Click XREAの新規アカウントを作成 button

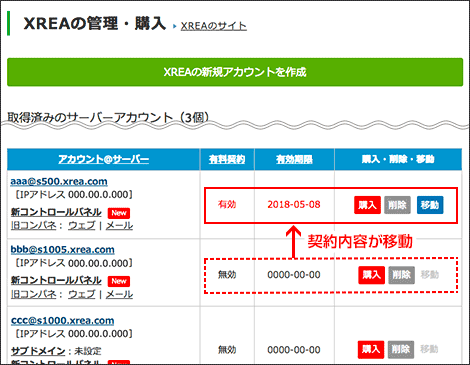(x=235, y=72)
